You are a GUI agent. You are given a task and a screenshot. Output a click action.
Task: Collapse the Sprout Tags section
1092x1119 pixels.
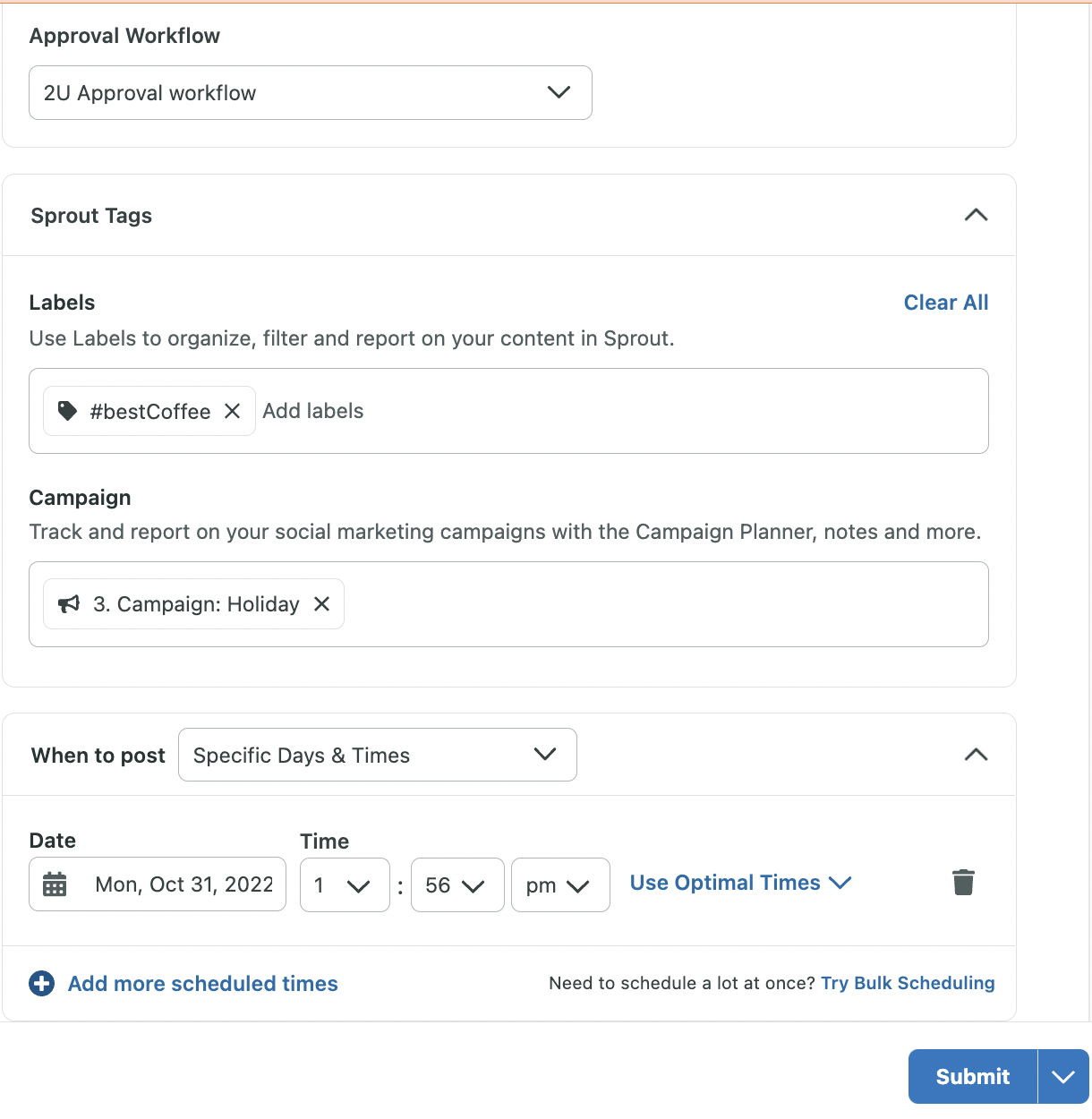(976, 215)
